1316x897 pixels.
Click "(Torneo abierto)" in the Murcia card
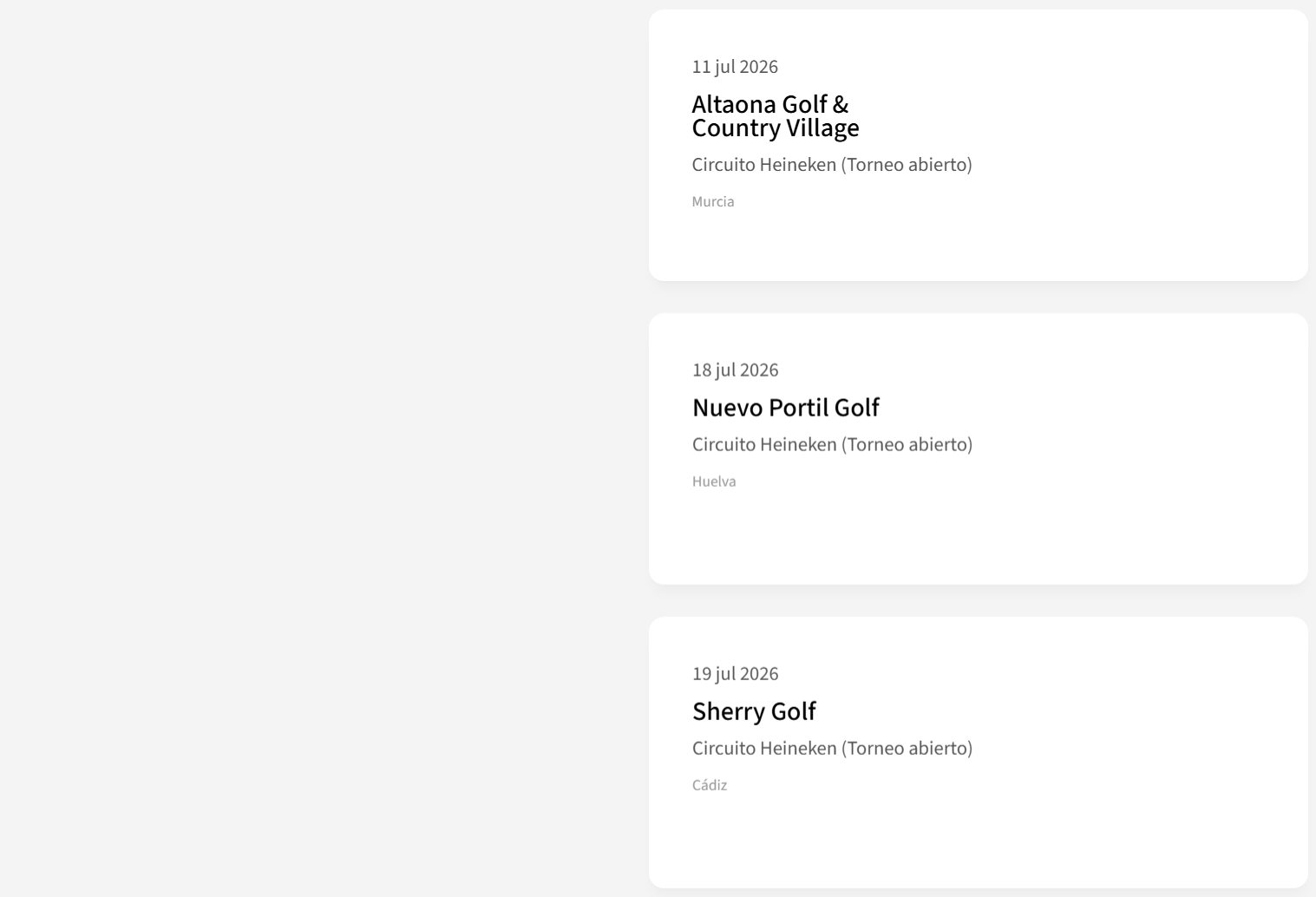click(x=907, y=165)
